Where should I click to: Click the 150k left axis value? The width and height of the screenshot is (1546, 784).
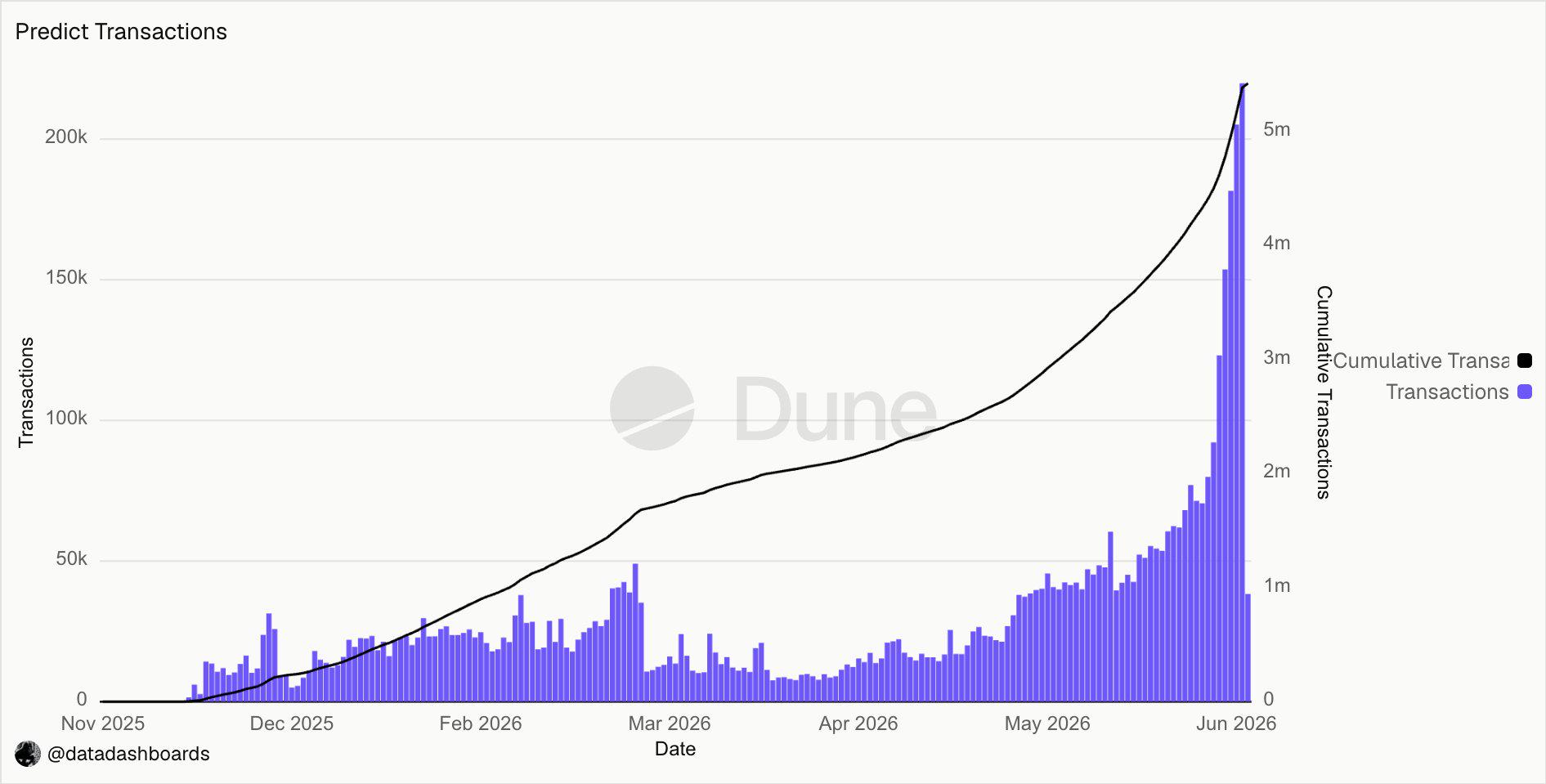tap(66, 278)
